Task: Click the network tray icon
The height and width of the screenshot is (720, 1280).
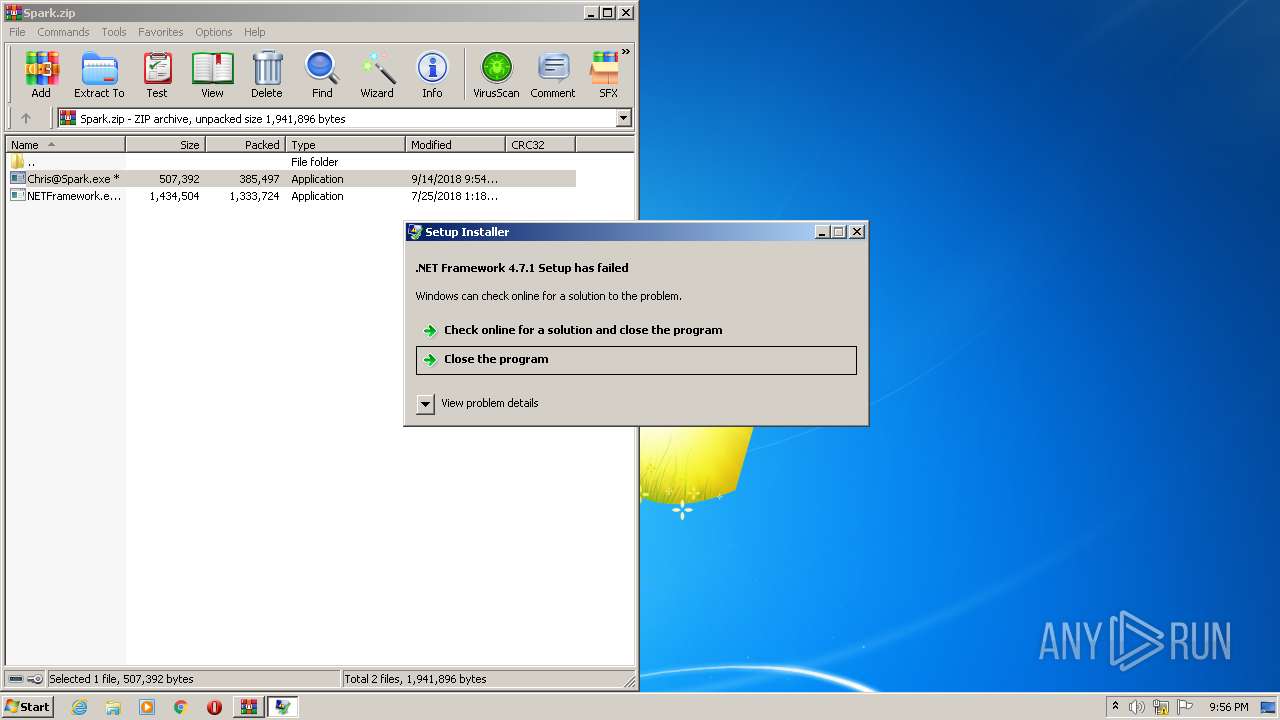Action: tap(1161, 707)
